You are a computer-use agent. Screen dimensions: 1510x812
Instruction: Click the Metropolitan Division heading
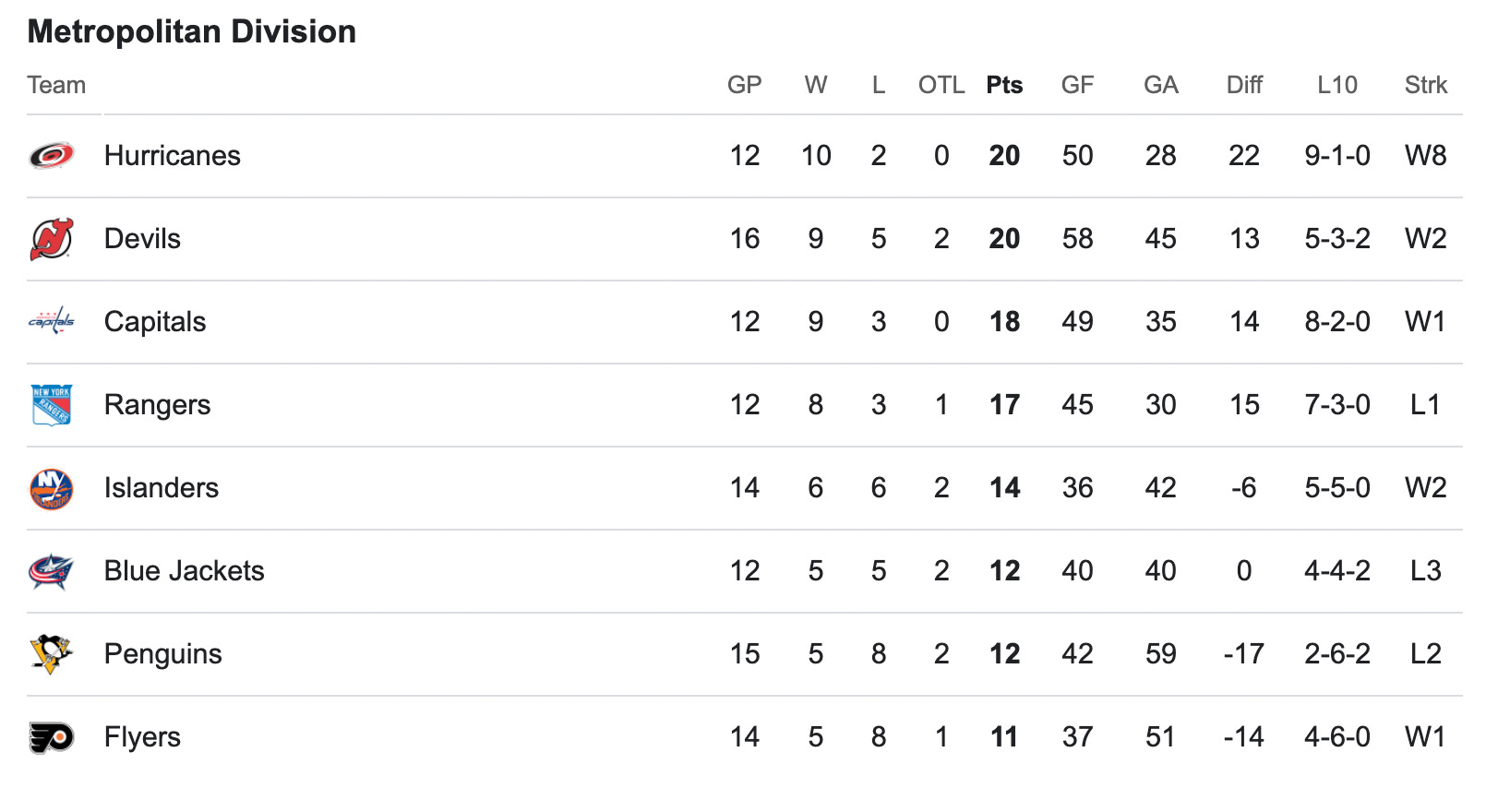click(192, 31)
